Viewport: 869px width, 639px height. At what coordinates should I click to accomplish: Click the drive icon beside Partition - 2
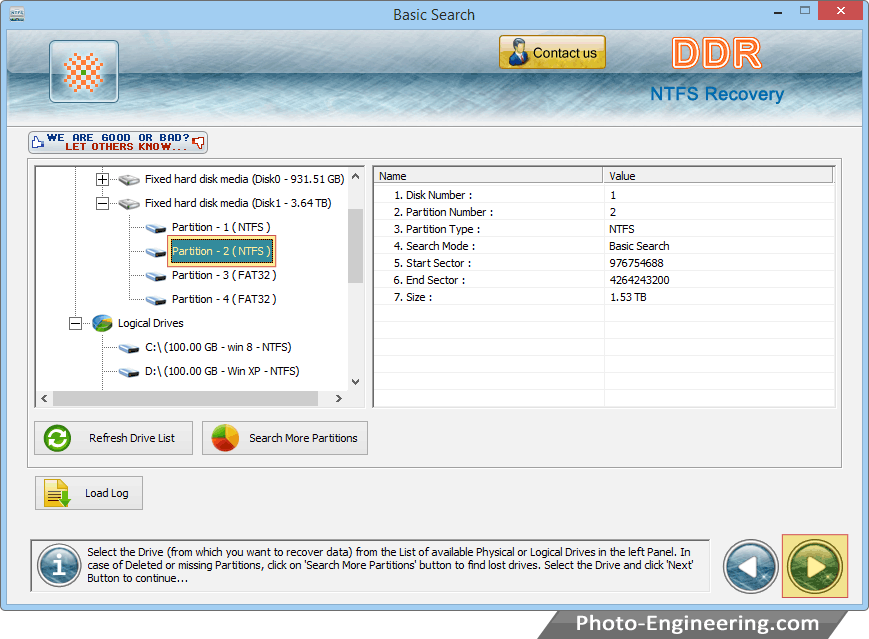point(156,252)
